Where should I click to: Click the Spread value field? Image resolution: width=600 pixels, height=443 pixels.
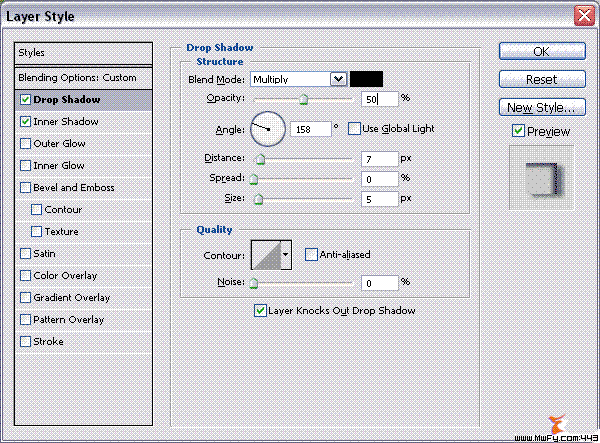pyautogui.click(x=380, y=179)
